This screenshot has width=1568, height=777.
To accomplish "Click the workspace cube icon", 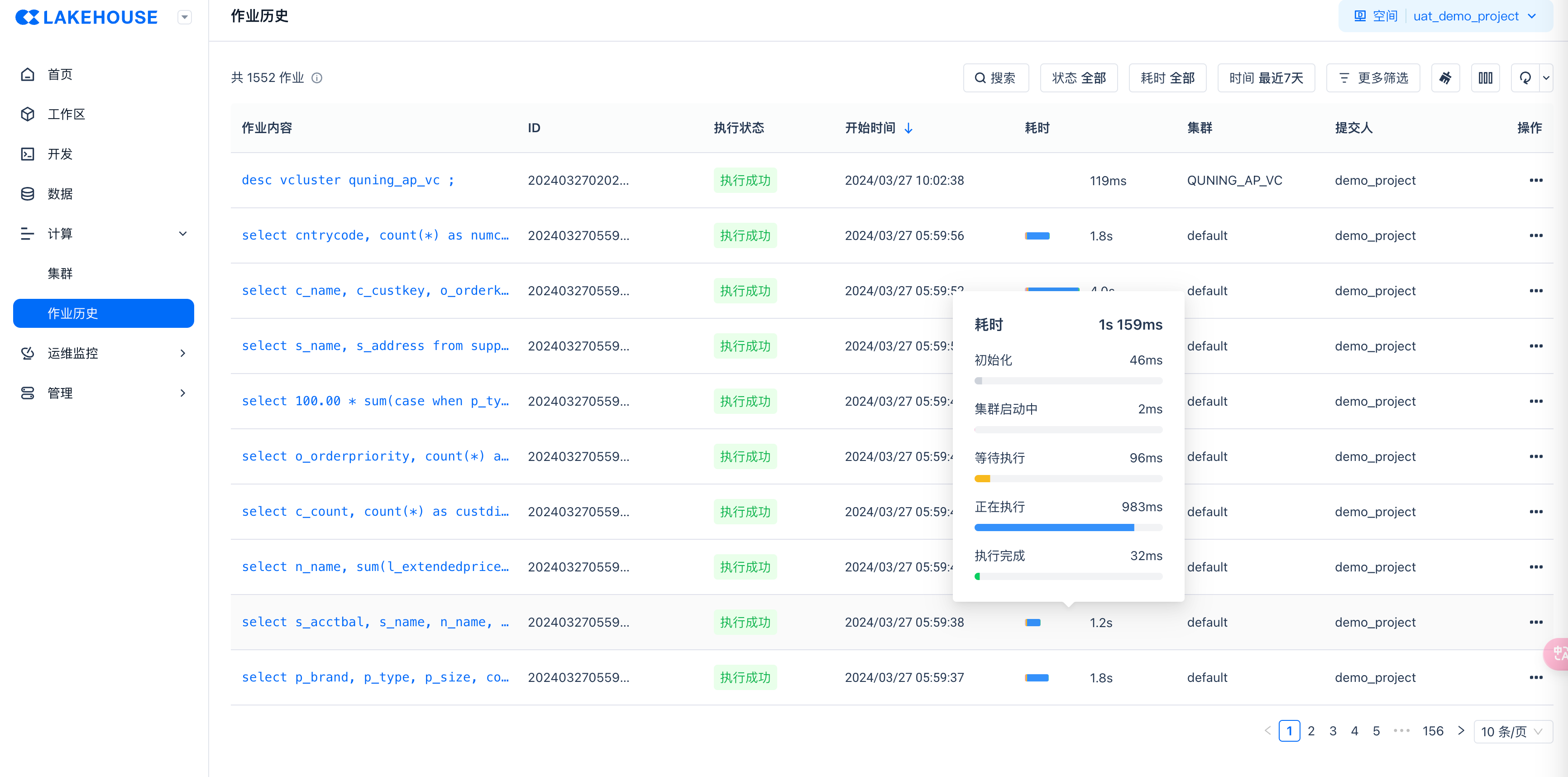I will pos(28,115).
